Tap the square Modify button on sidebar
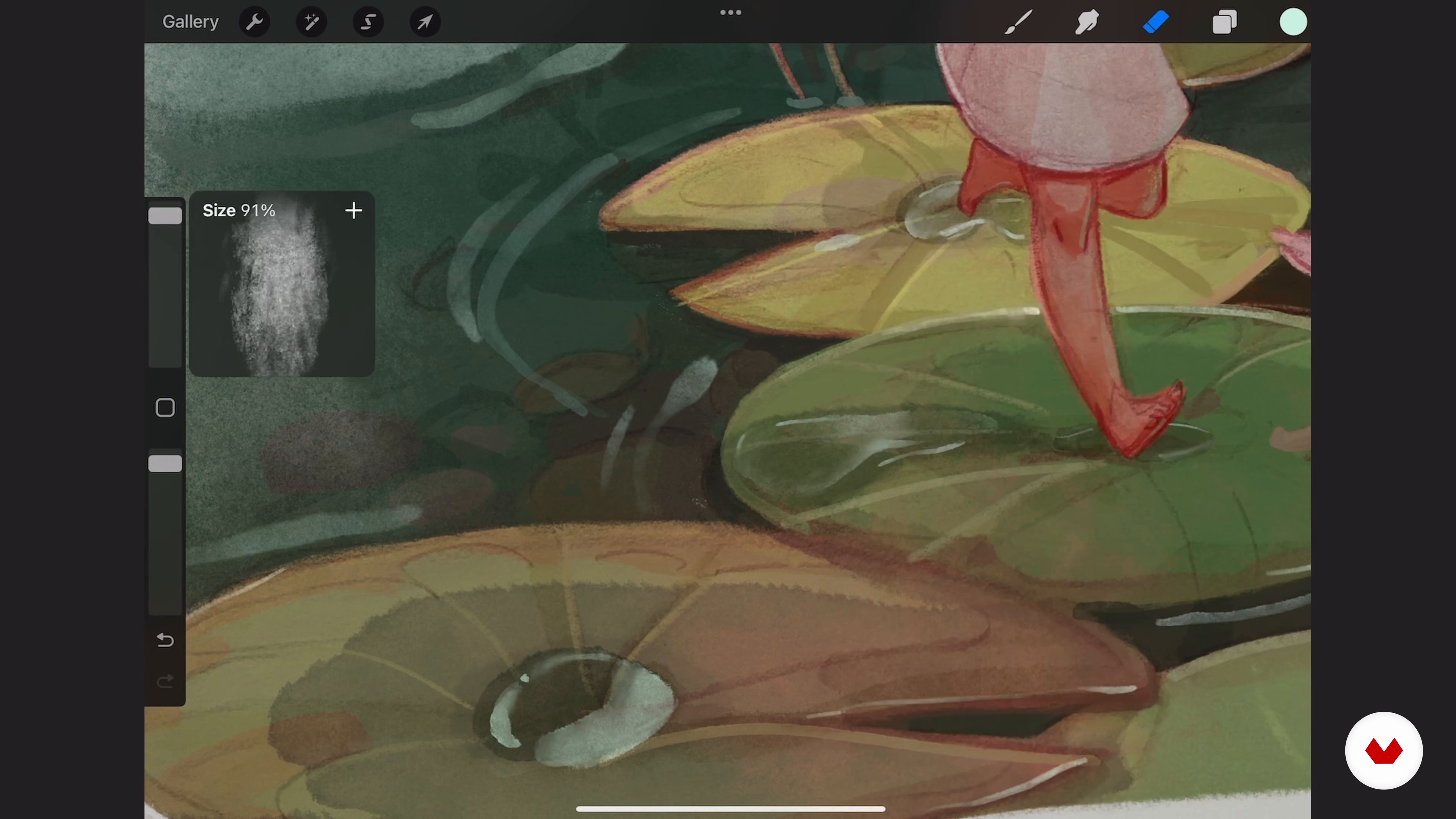Image resolution: width=1456 pixels, height=819 pixels. point(165,408)
